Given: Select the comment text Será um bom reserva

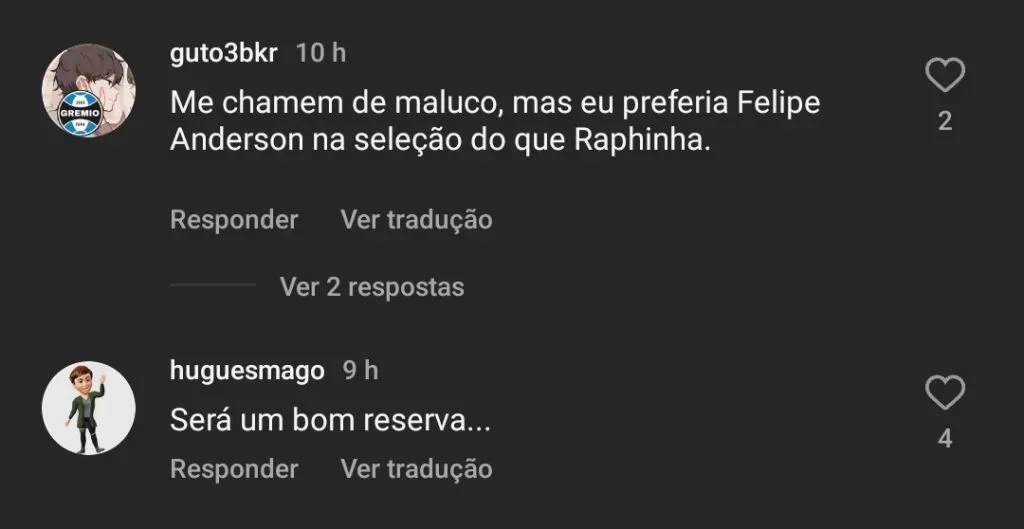Looking at the screenshot, I should [x=330, y=422].
